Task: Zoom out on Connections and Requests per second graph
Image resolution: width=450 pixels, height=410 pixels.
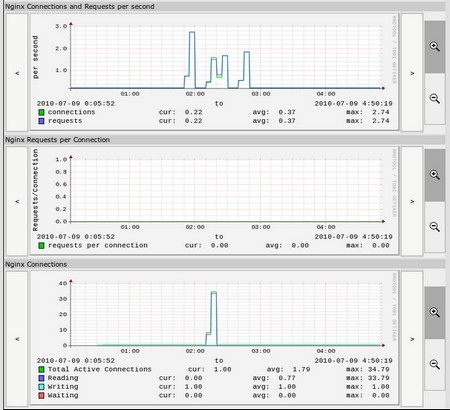Action: (x=435, y=99)
